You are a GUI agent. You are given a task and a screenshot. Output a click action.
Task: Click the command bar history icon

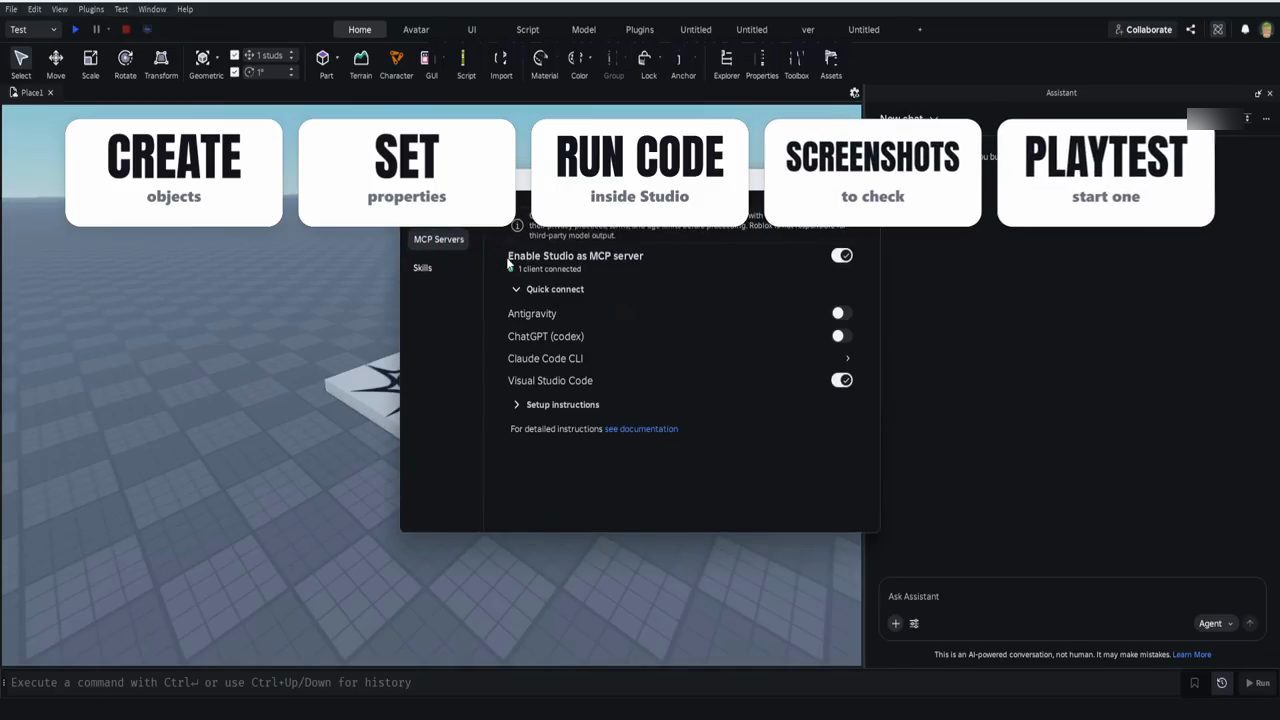[1221, 683]
